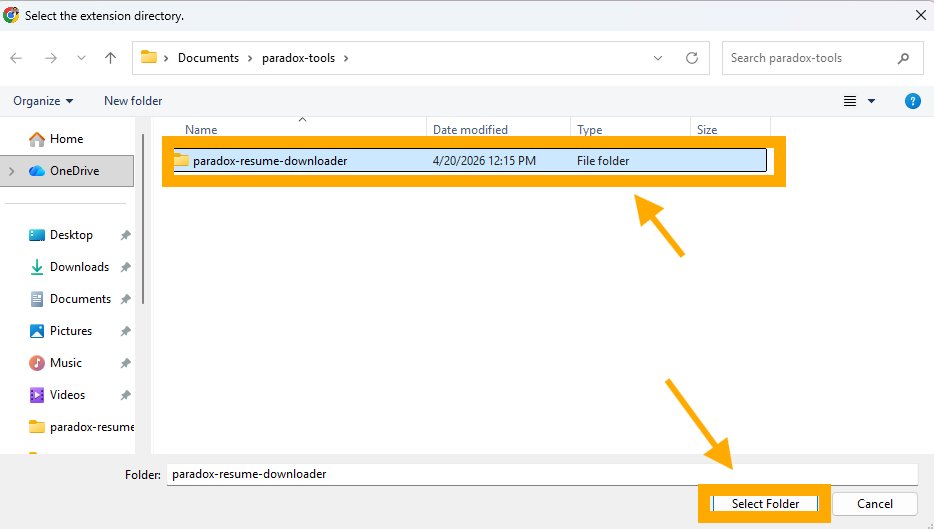
Task: Unpin Desktop using its pin icon
Action: (x=125, y=235)
